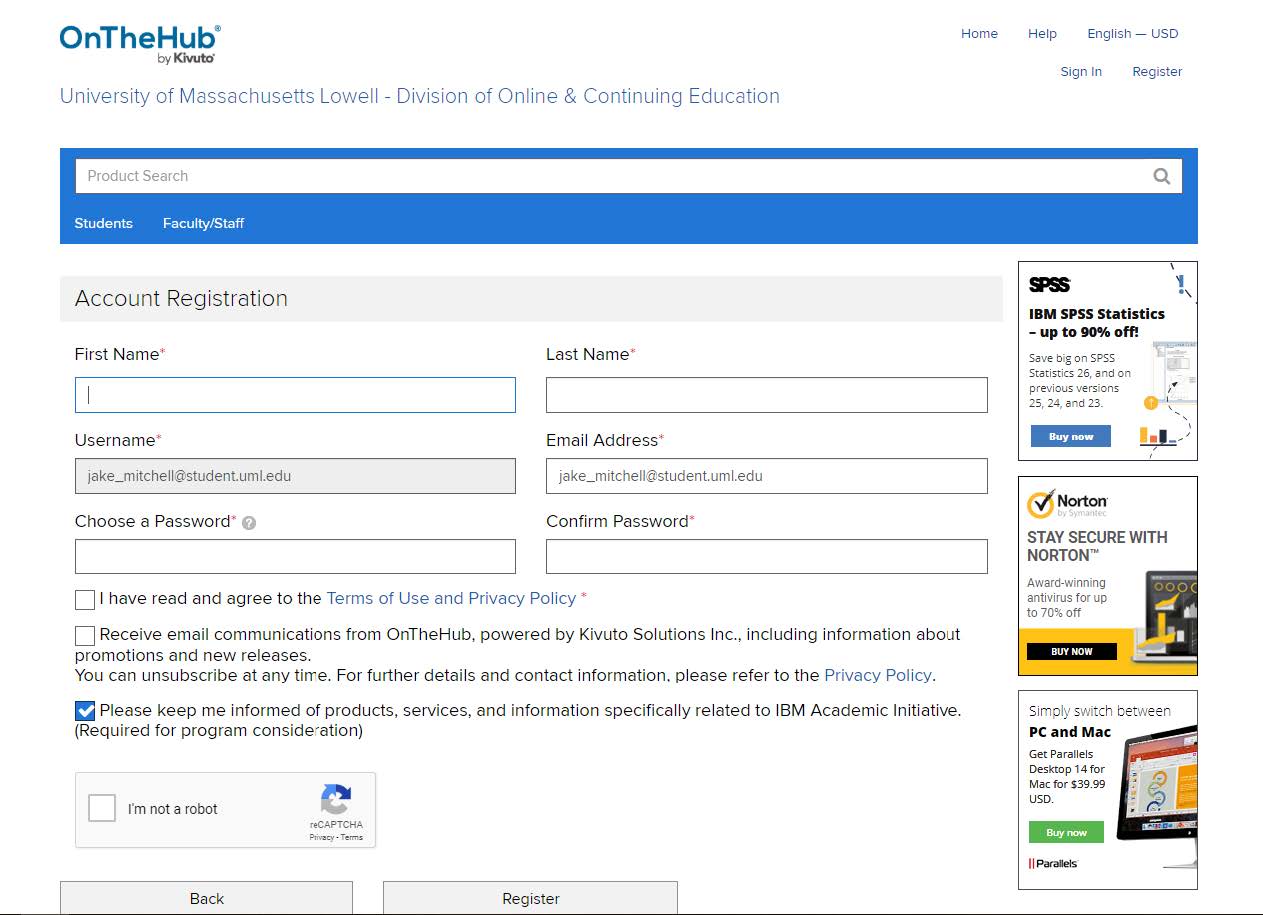Click the Parallels Buy now button

pyautogui.click(x=1066, y=832)
